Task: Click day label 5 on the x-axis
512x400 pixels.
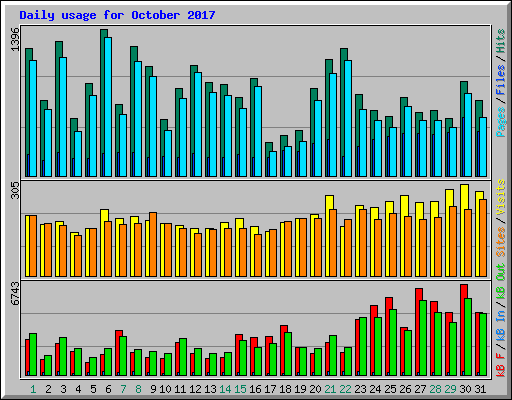Action: [93, 389]
